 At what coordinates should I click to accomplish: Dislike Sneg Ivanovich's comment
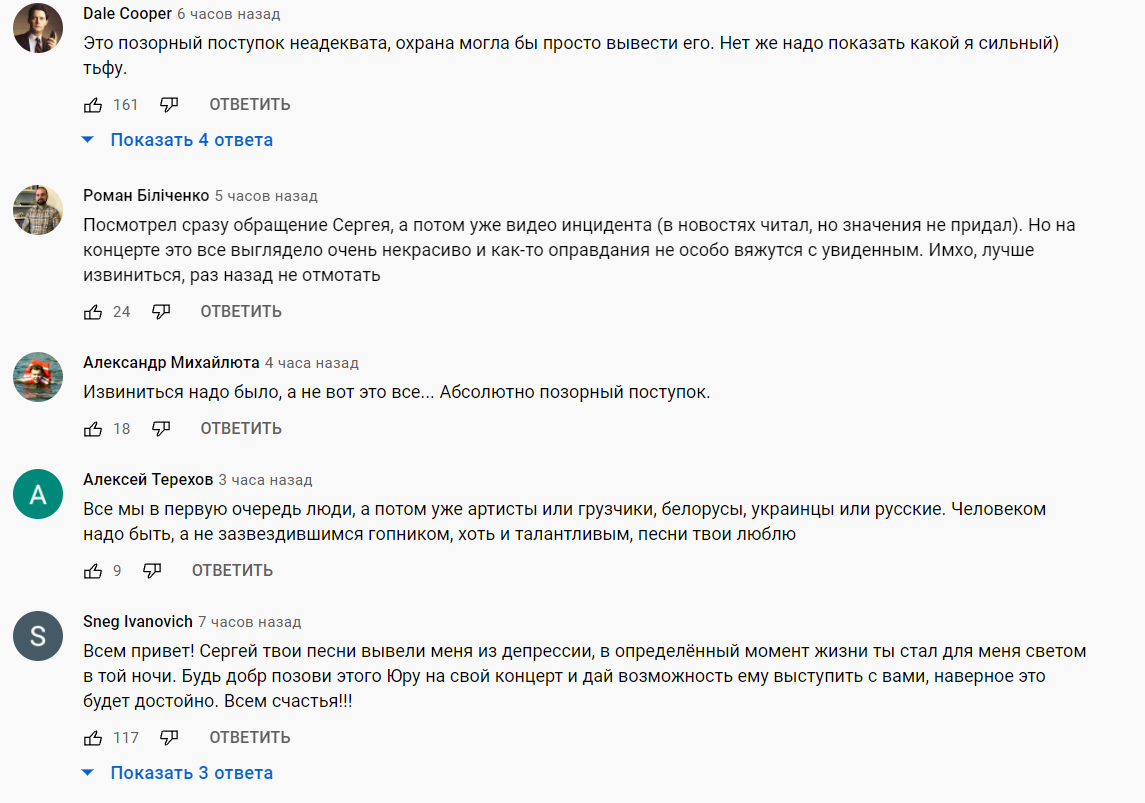pos(169,738)
